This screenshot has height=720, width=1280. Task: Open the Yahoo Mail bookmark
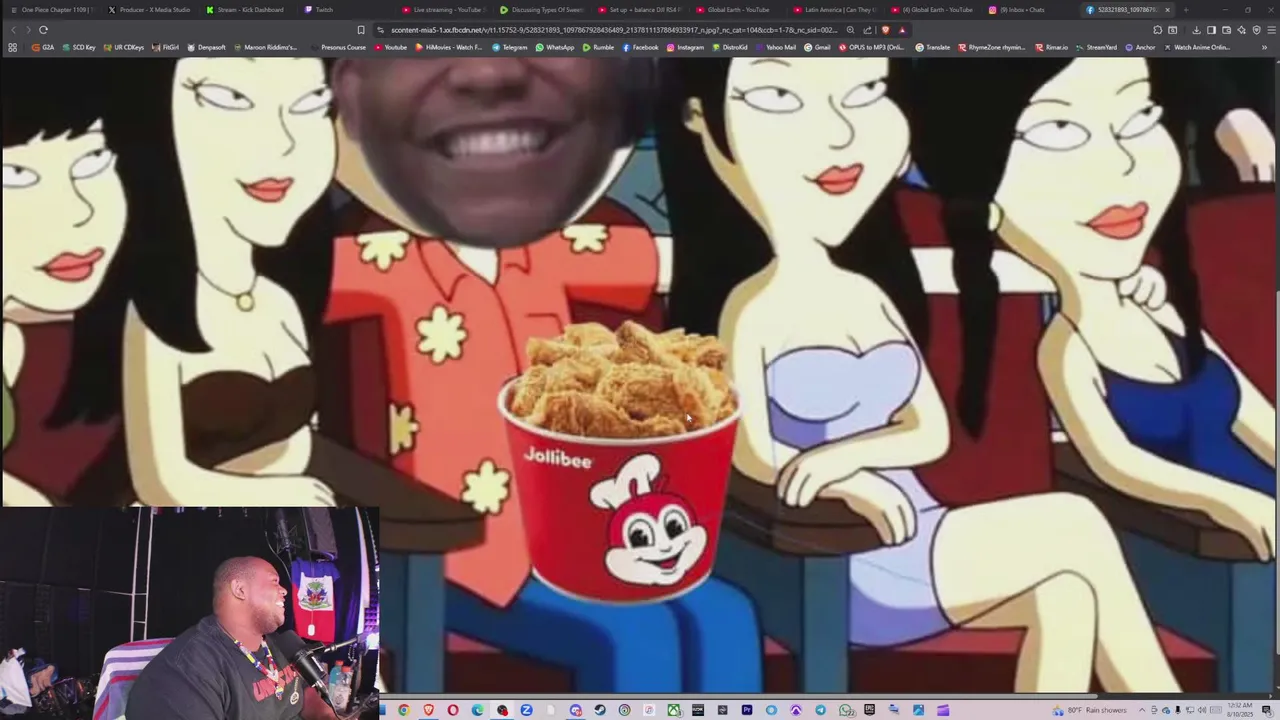tap(776, 47)
